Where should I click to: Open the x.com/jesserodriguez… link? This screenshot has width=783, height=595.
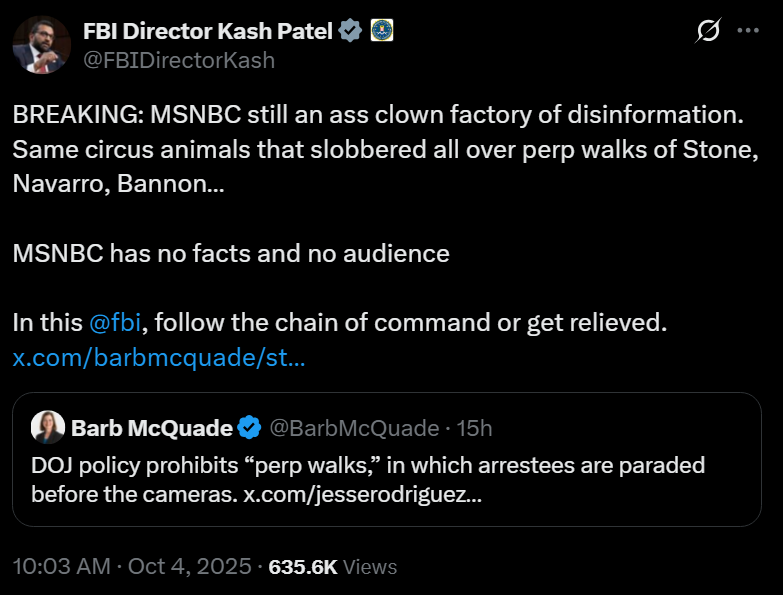pyautogui.click(x=364, y=494)
